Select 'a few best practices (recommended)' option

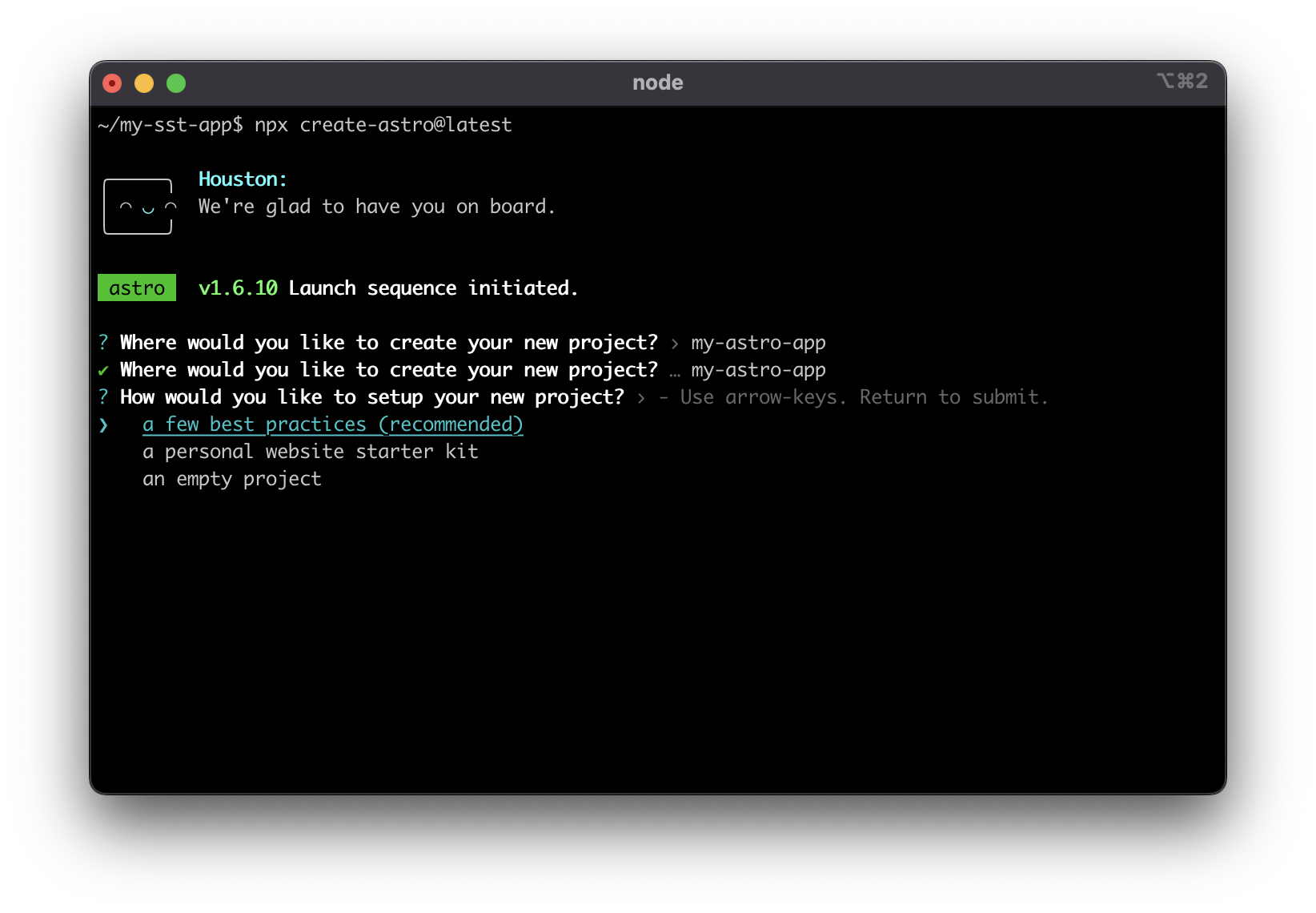click(x=332, y=424)
